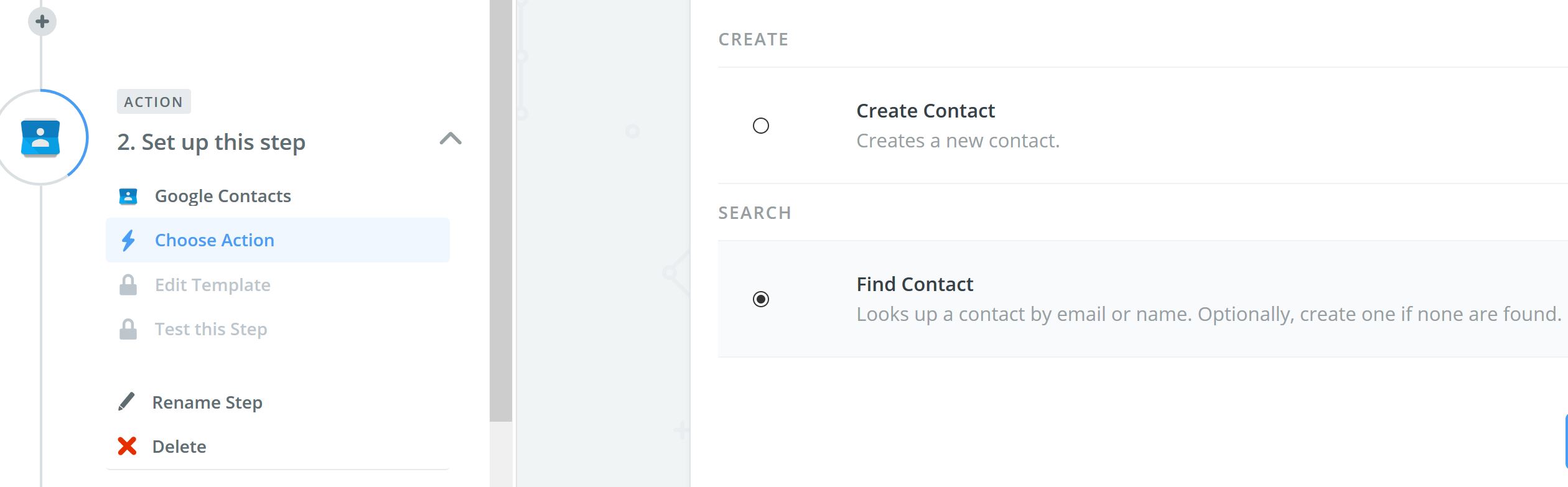Click the plus add-step icon

42,22
